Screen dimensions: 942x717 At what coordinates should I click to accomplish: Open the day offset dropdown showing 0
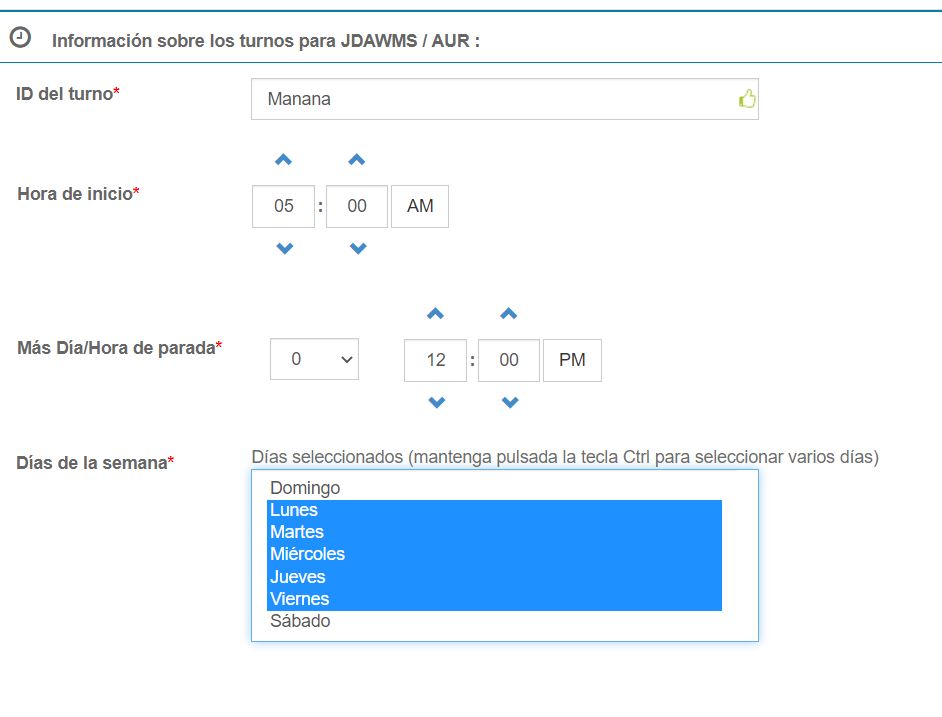(314, 360)
